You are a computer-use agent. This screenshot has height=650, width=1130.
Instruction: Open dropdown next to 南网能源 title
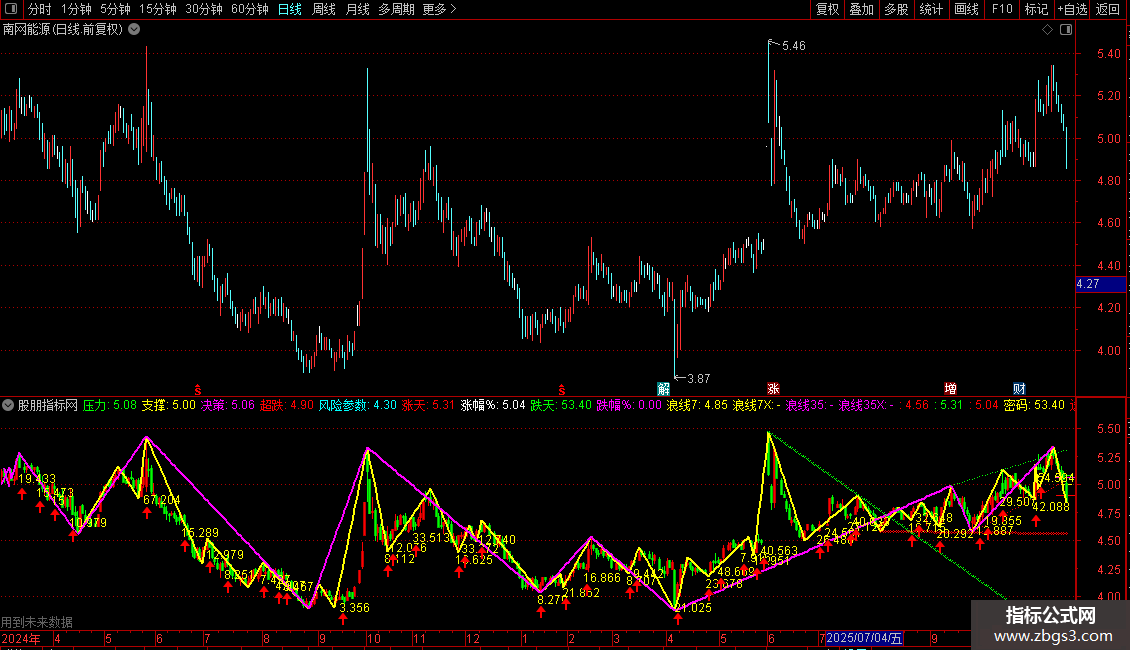point(134,30)
